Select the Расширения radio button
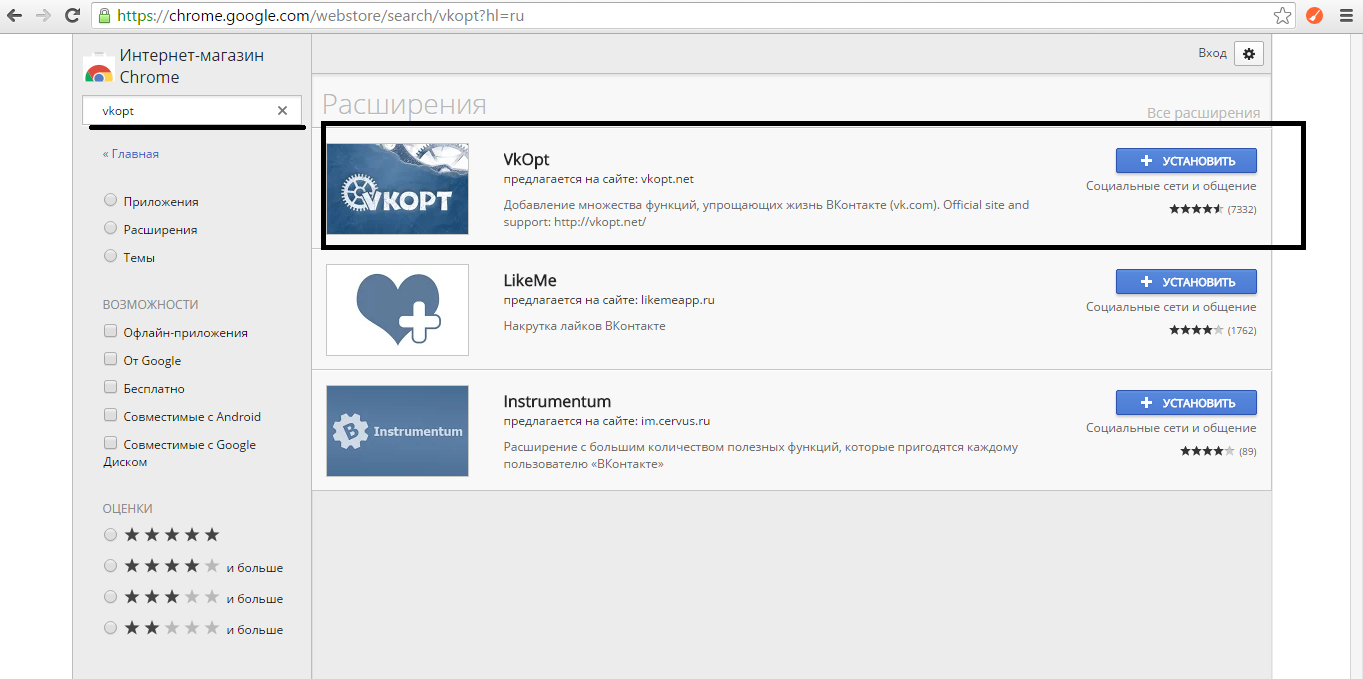 [x=110, y=228]
